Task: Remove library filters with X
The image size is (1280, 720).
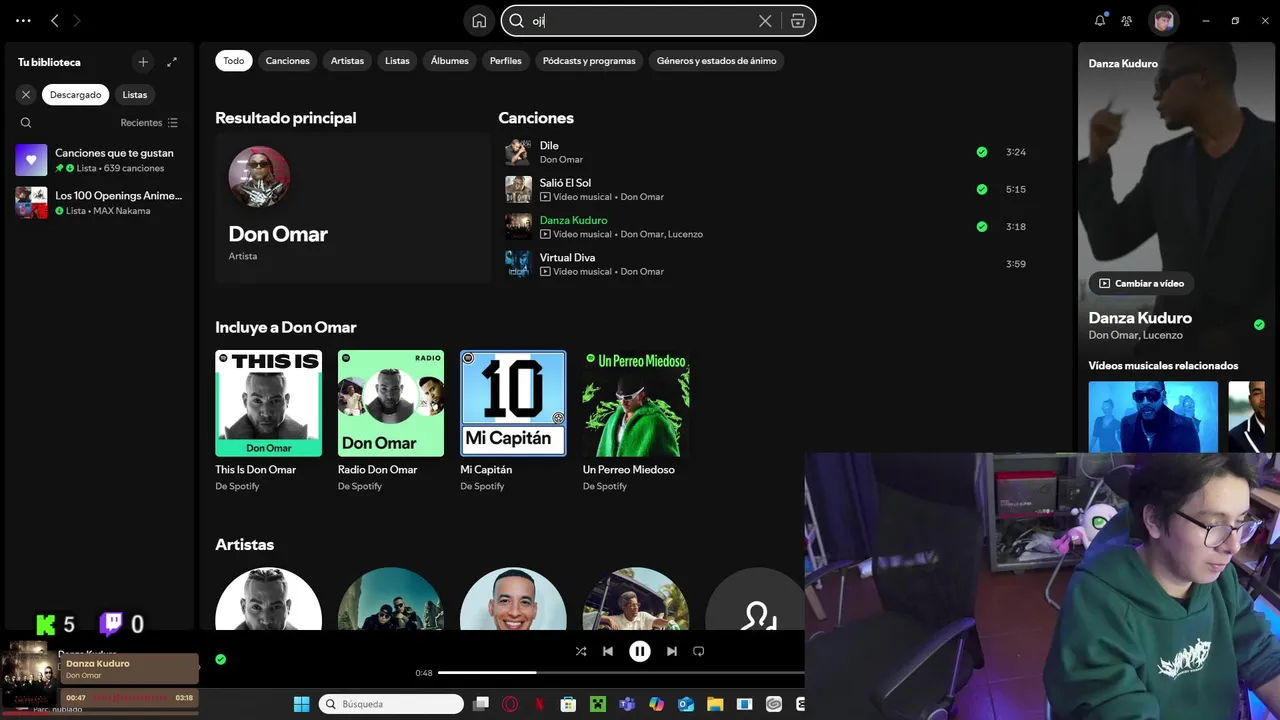Action: click(26, 95)
